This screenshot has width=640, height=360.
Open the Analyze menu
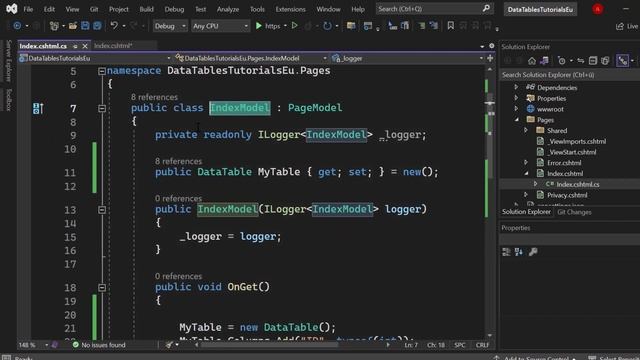point(228,9)
